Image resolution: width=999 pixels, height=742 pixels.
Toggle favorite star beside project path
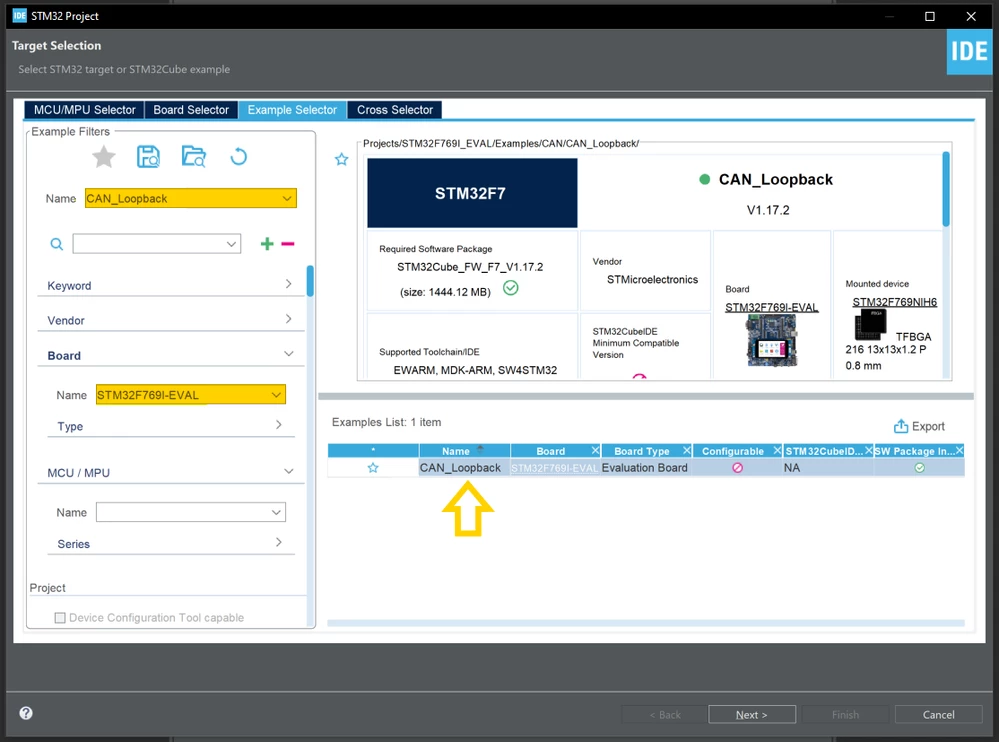click(x=342, y=159)
